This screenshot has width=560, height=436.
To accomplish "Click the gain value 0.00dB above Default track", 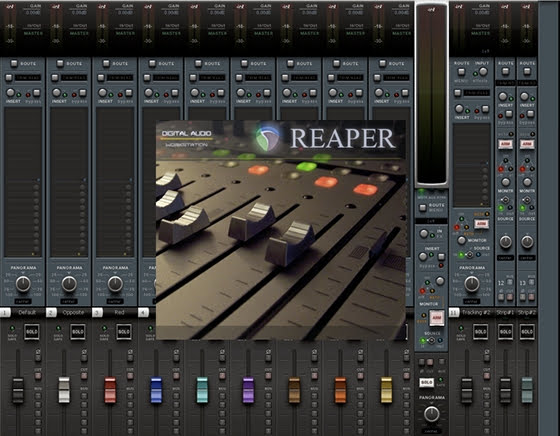I will (33, 12).
